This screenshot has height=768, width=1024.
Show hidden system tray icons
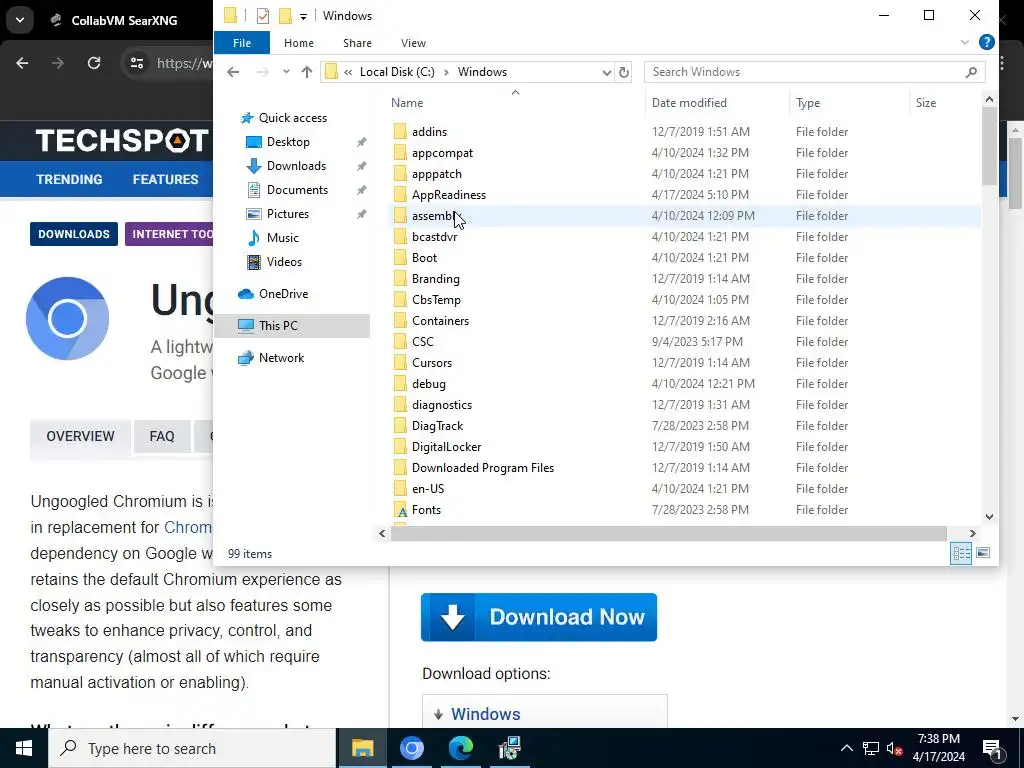[x=846, y=748]
